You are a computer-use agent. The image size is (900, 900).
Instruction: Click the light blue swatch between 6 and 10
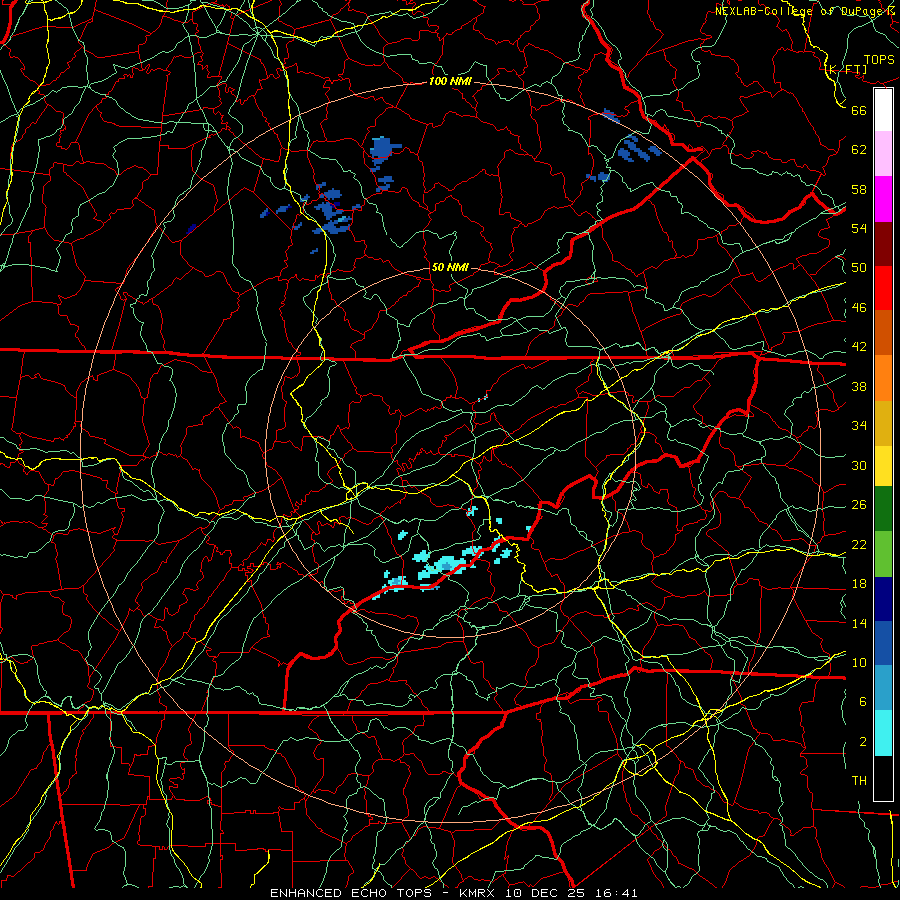883,688
